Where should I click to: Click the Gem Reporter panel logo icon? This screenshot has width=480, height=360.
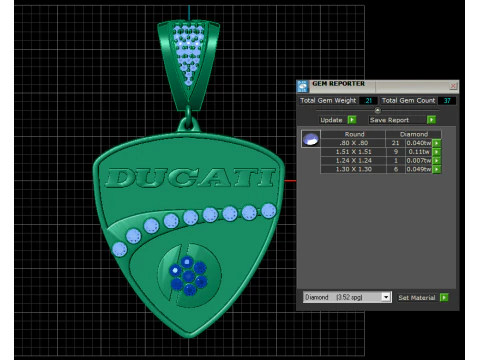[x=303, y=86]
